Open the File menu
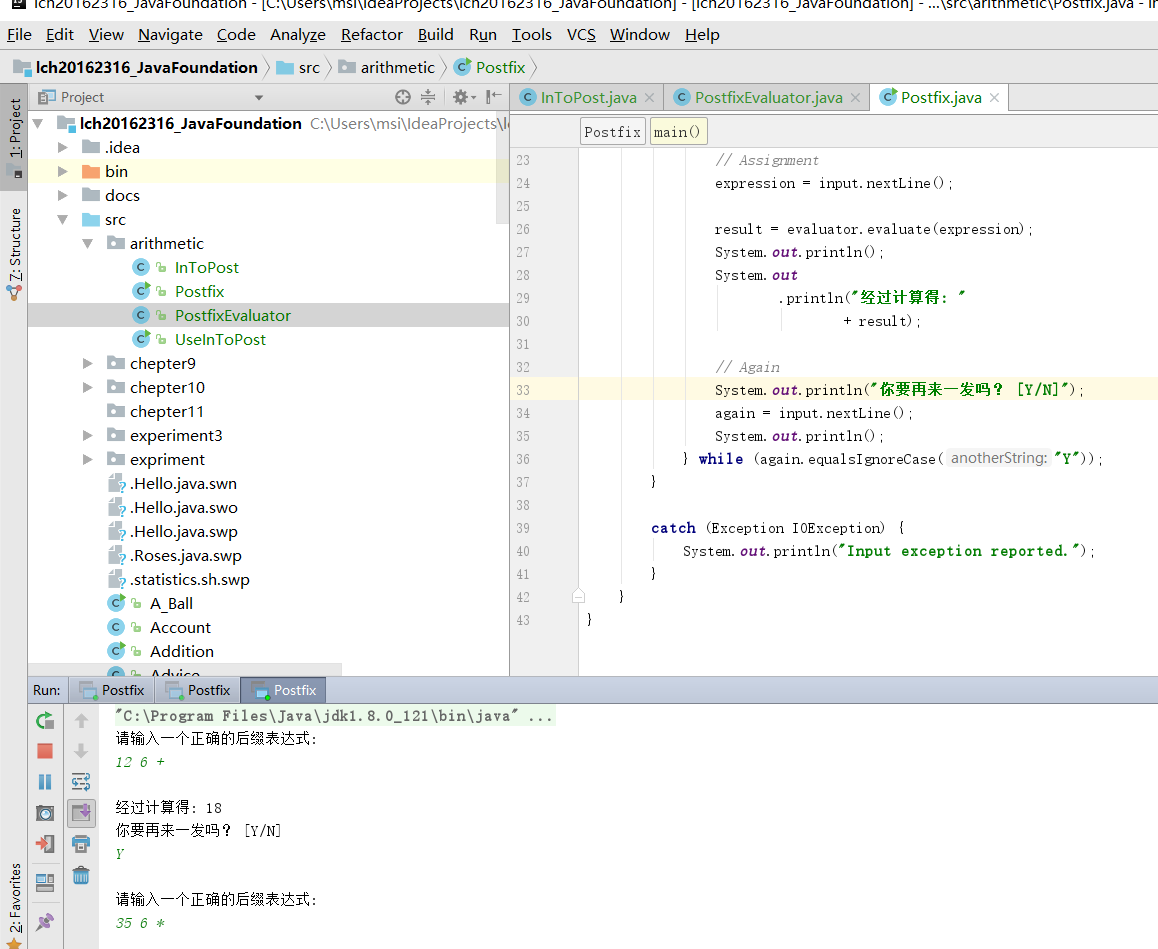 19,35
